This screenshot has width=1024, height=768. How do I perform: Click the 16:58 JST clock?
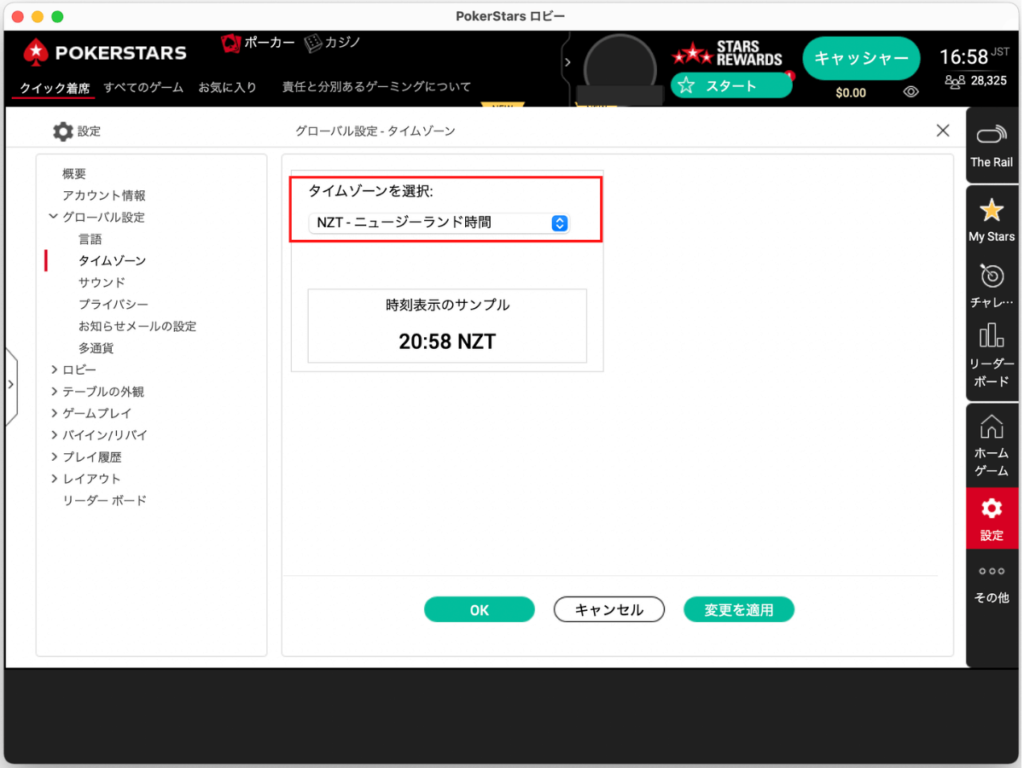(x=973, y=57)
